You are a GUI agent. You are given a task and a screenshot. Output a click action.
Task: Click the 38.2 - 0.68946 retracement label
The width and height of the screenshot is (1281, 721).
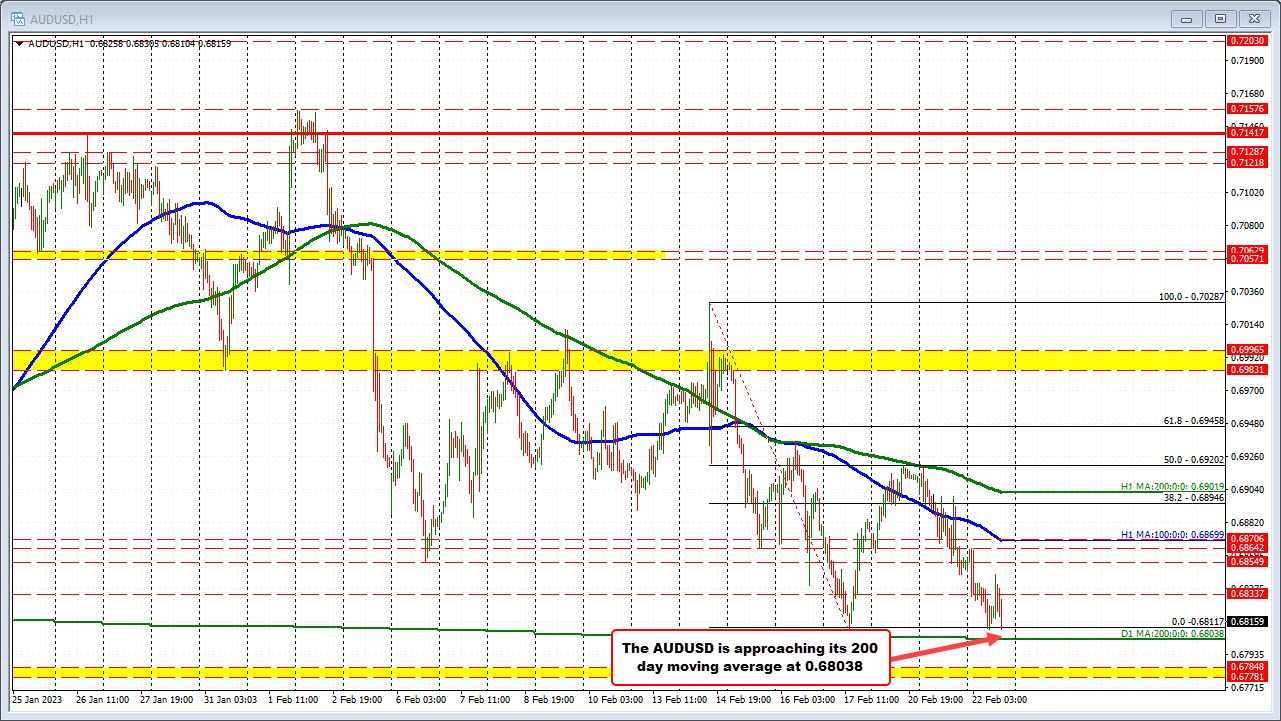click(1190, 497)
